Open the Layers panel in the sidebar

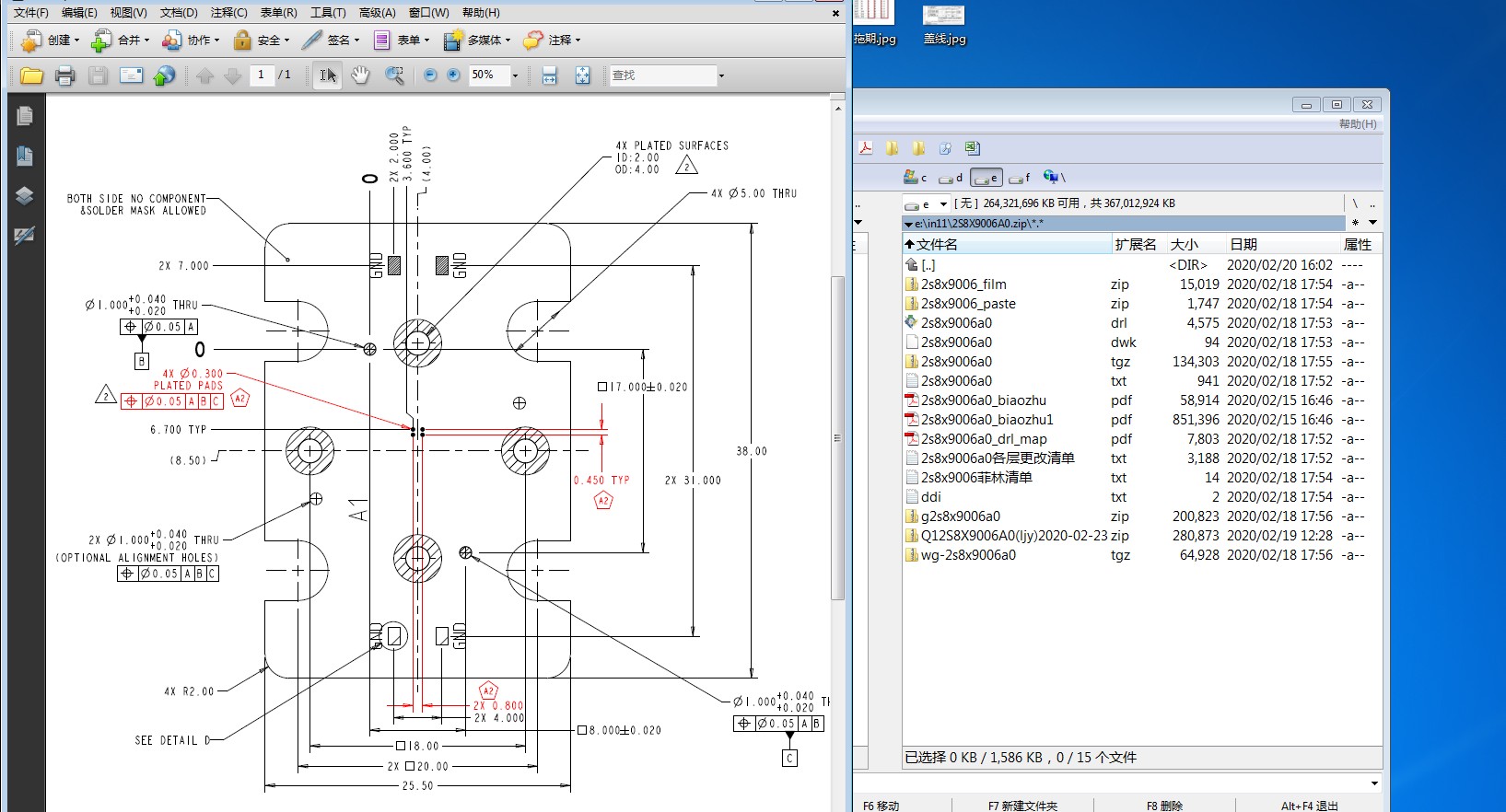click(x=25, y=195)
